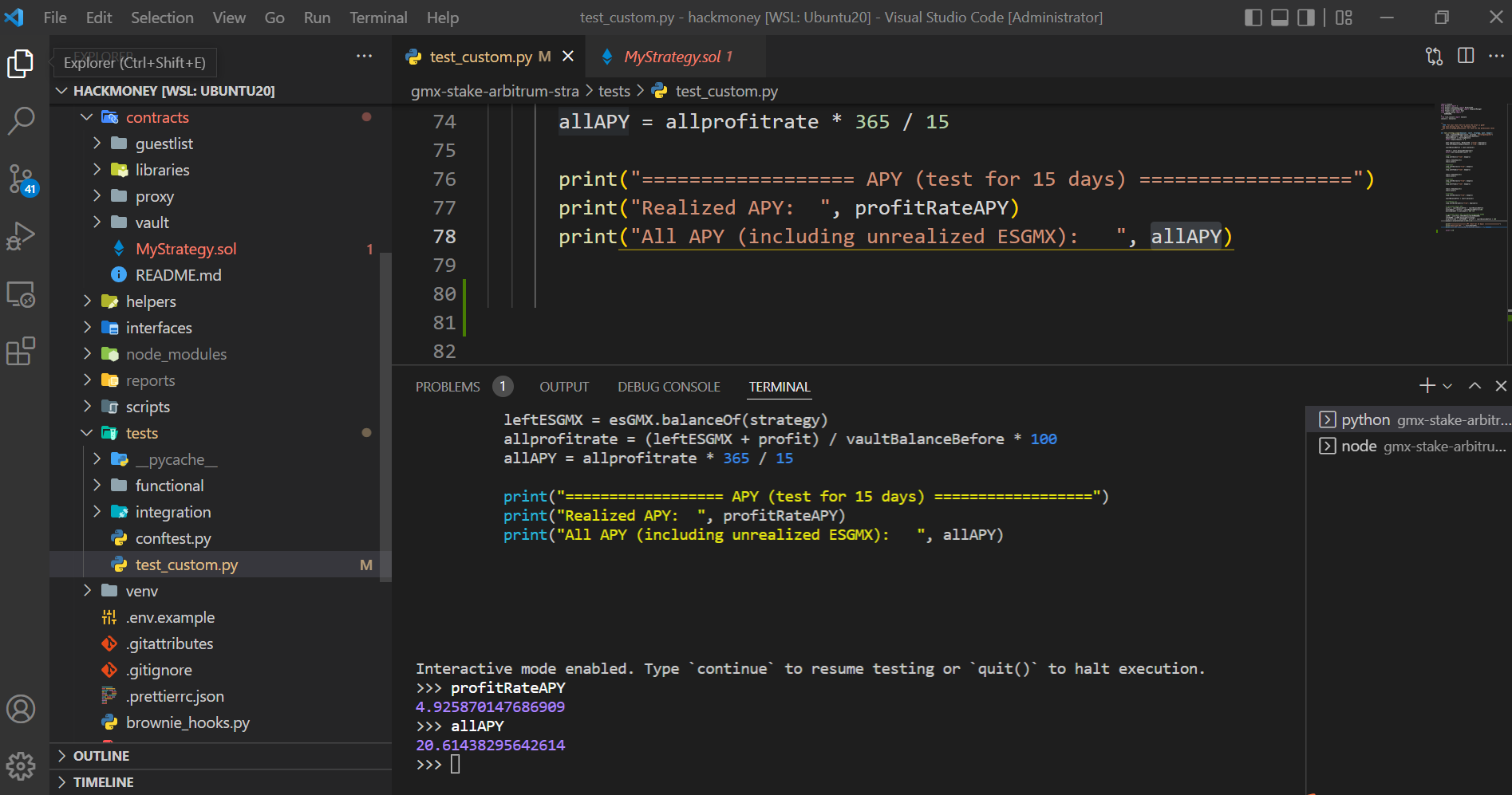
Task: Switch to the MyStrategy.sol editor tab
Action: [674, 57]
